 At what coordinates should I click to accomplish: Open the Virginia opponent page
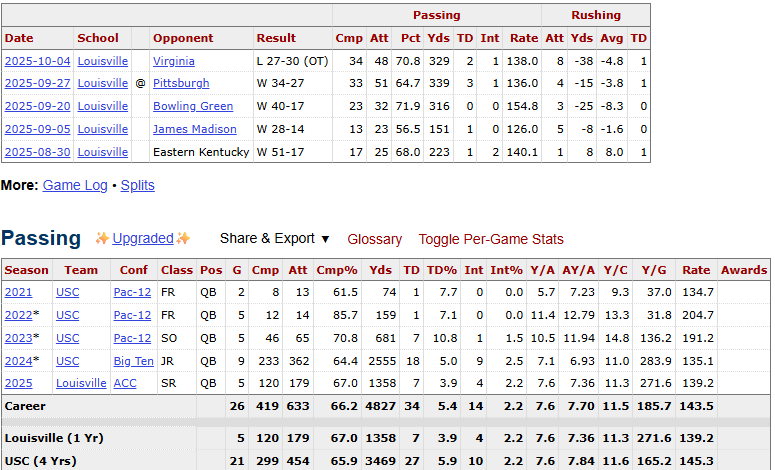173,61
